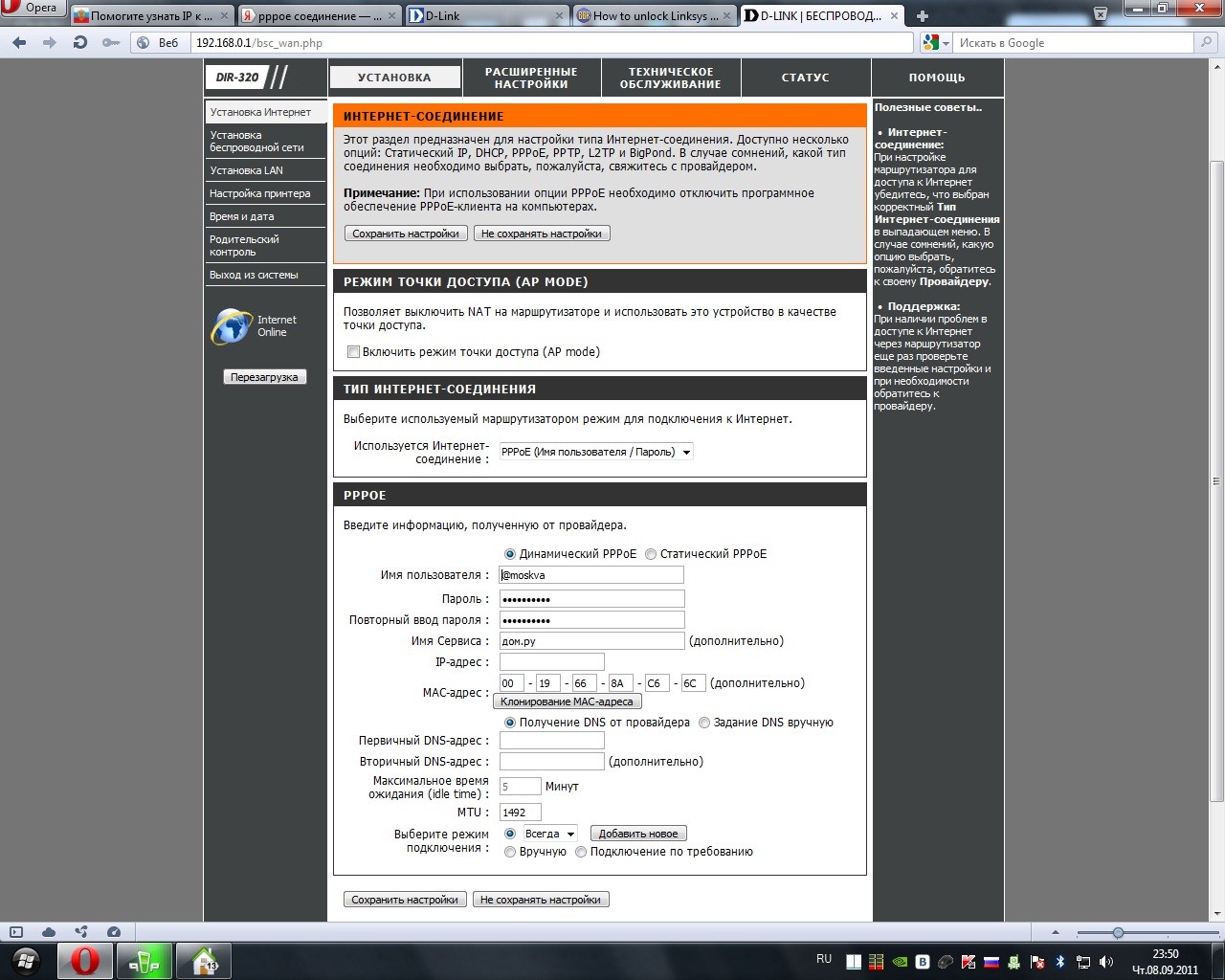Select Динамический PPPoE radio button
The height and width of the screenshot is (980, 1225).
(510, 554)
